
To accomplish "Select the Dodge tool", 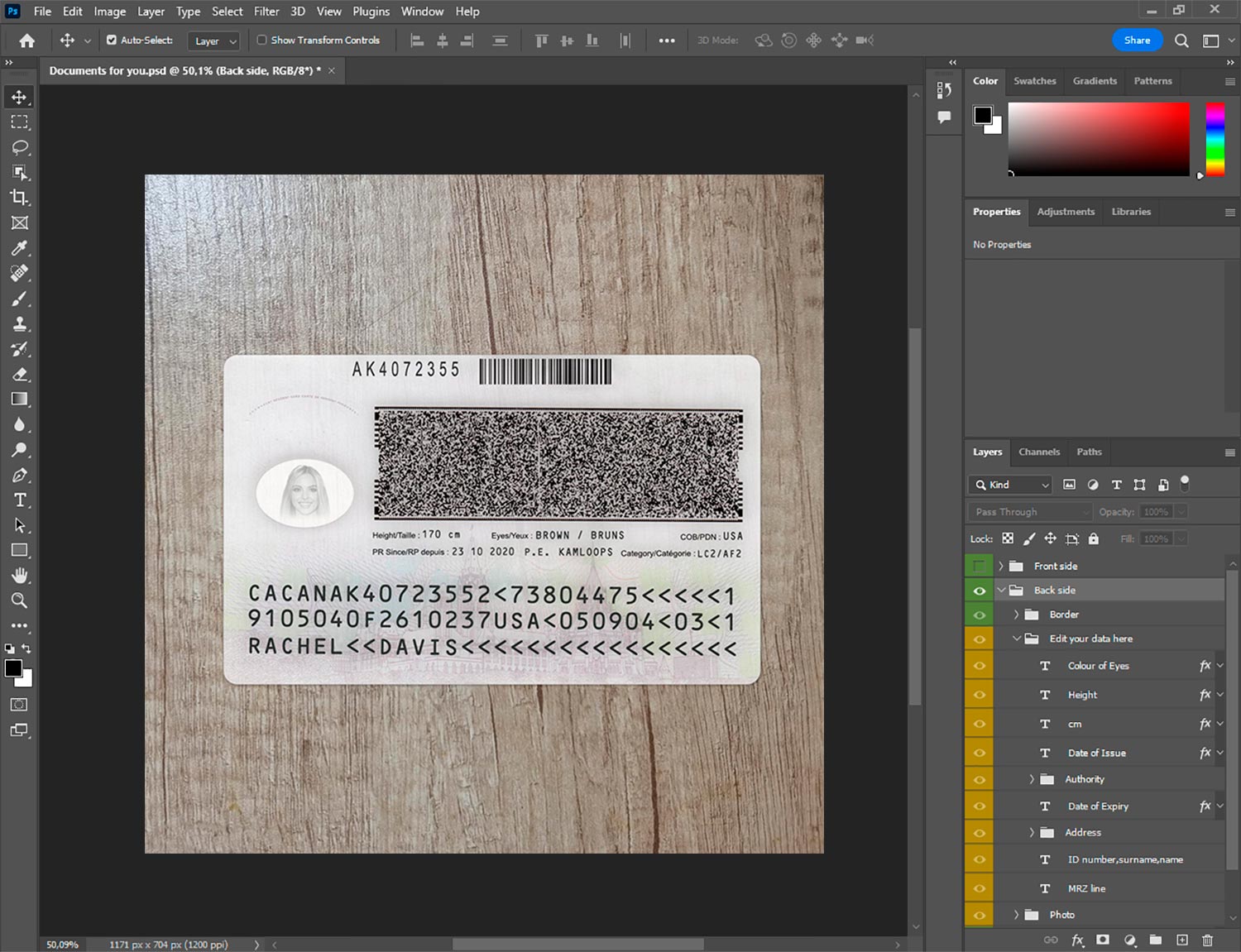I will pos(19,450).
